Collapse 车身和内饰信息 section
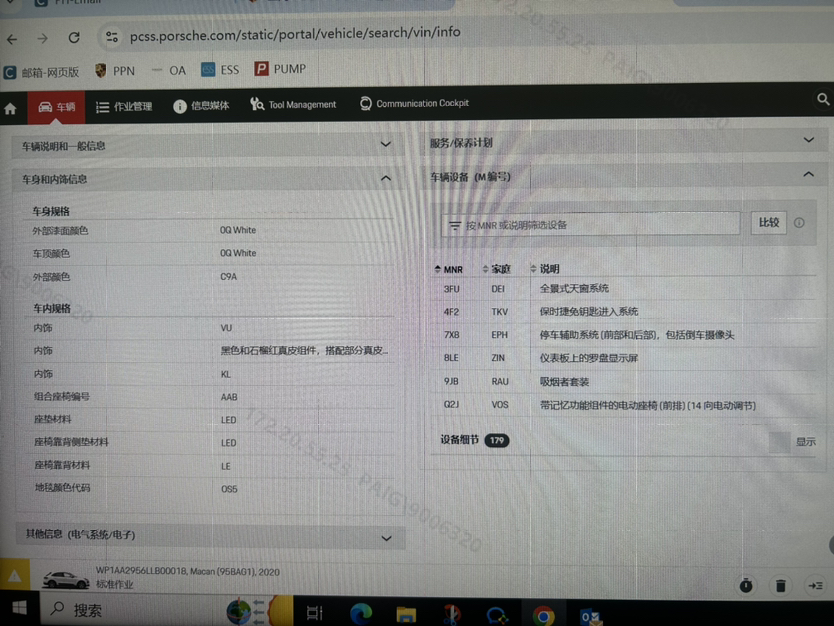Screen dimensions: 834x626 point(207,179)
